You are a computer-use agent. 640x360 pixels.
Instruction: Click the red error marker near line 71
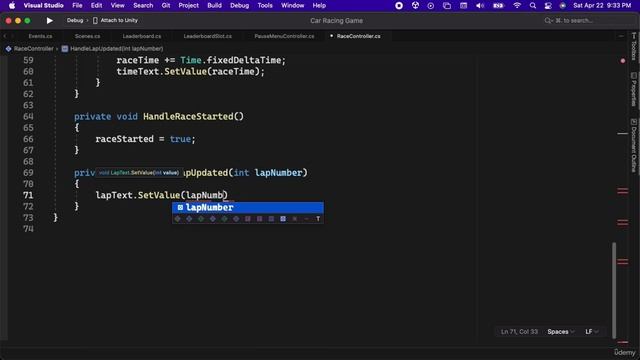[623, 191]
